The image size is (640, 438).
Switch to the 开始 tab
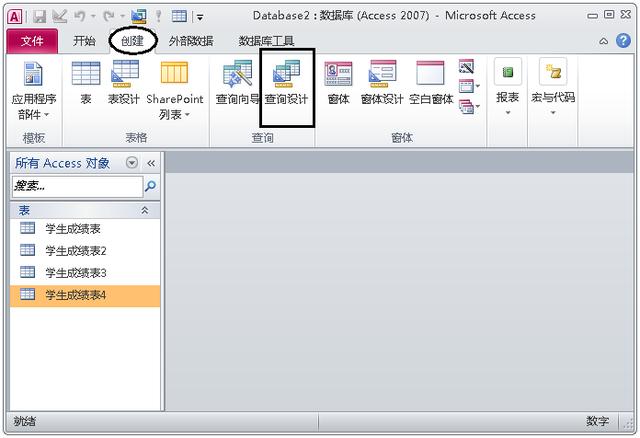pyautogui.click(x=84, y=41)
